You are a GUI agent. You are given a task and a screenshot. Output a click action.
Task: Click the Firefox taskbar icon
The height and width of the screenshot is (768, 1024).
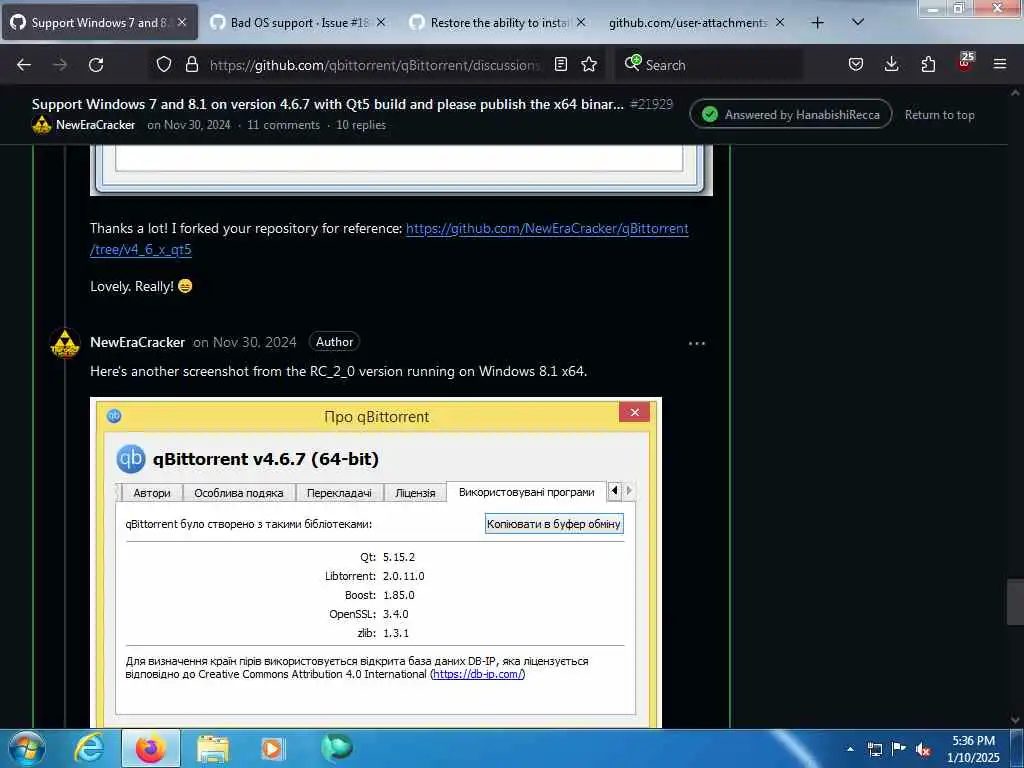point(151,748)
